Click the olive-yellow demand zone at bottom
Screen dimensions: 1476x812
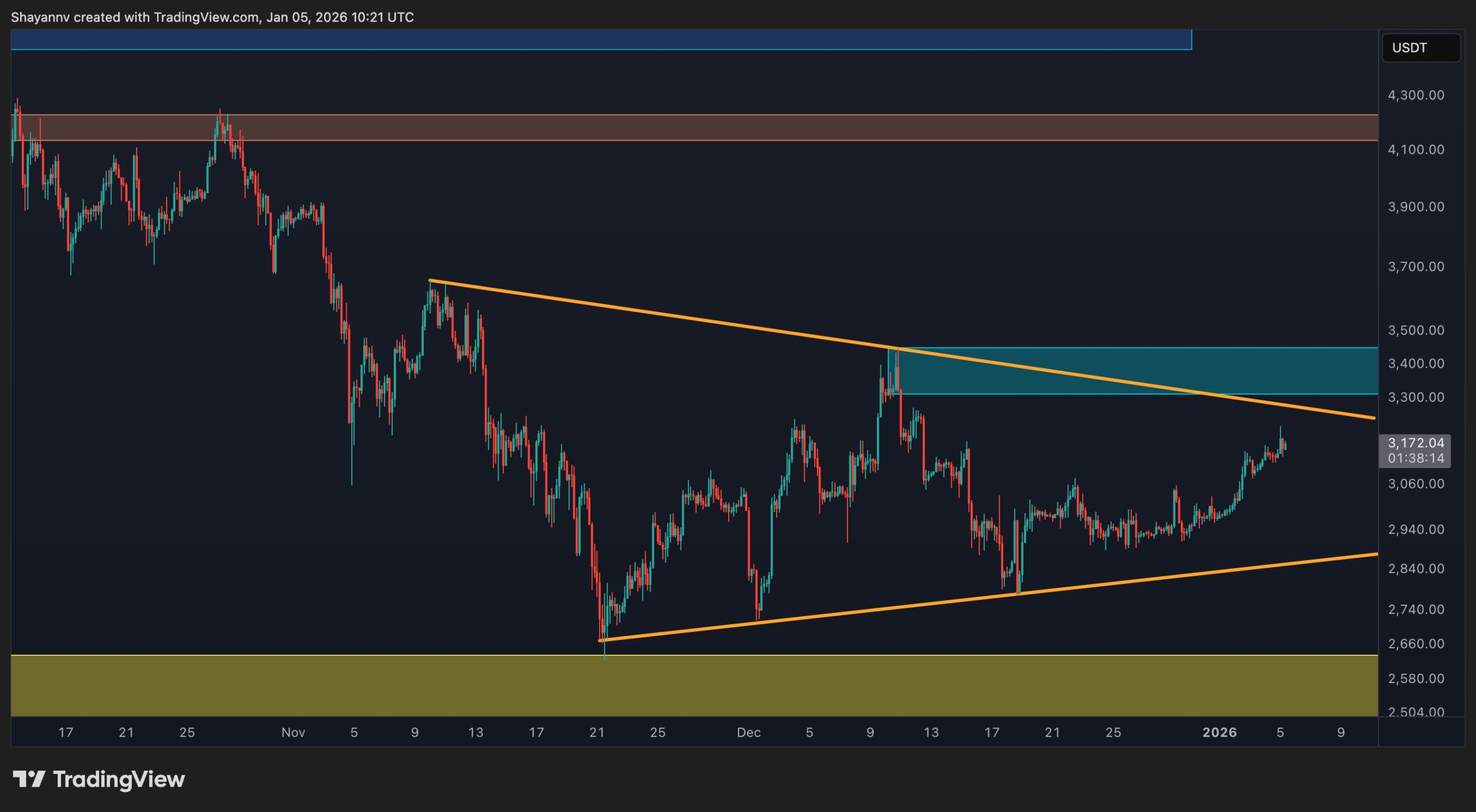[692, 686]
